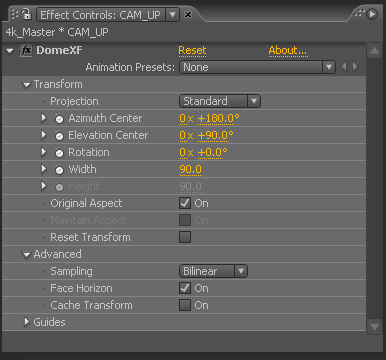Open the Effect Controls tab dropdown
This screenshot has width=386, height=360.
point(172,14)
